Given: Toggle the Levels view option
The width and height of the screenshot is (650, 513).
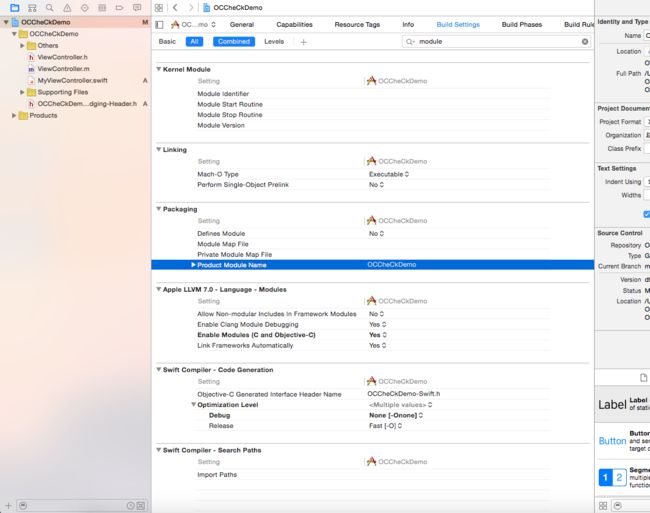Looking at the screenshot, I should [274, 41].
